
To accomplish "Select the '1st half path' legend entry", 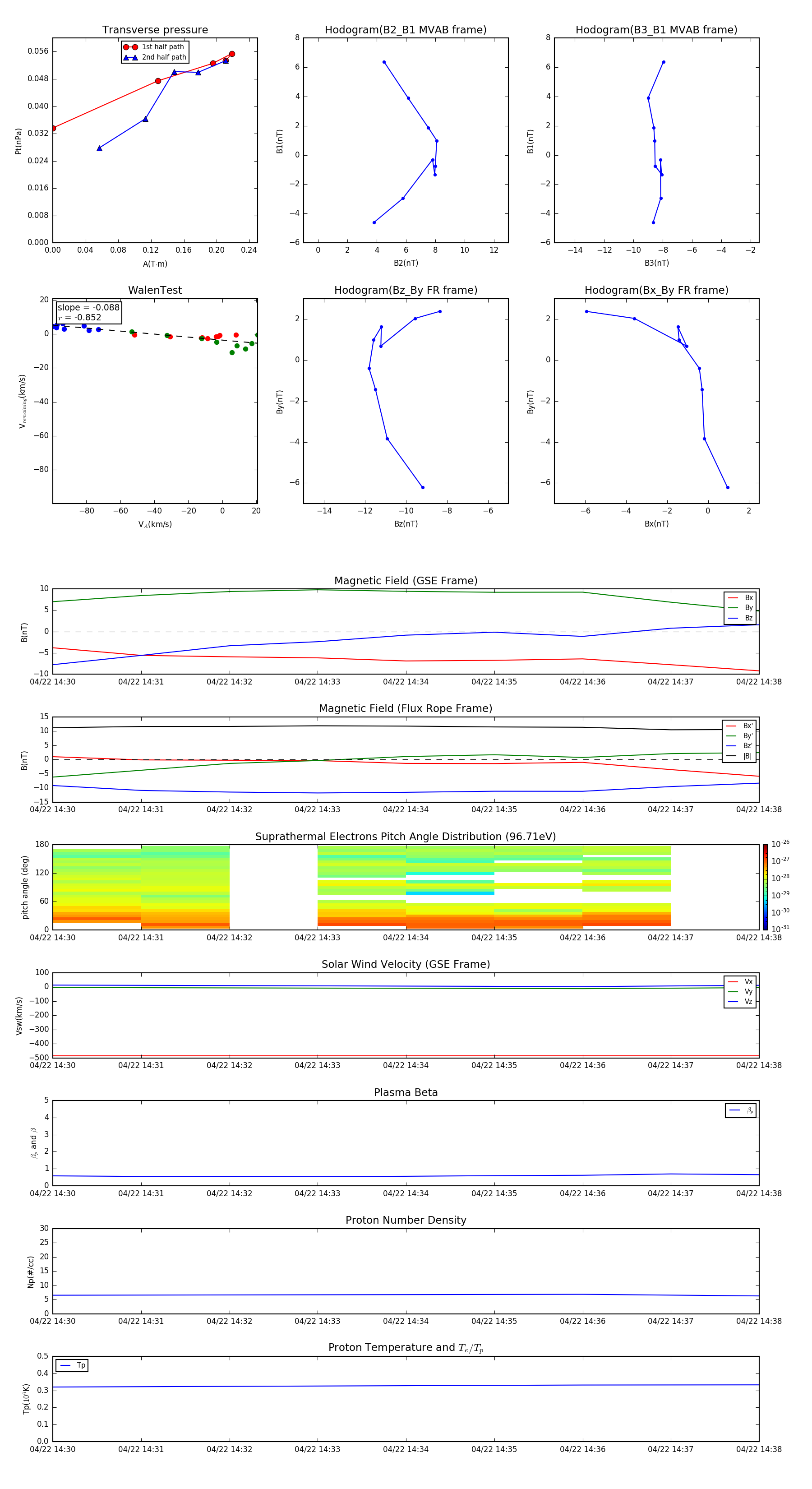I will (x=154, y=47).
